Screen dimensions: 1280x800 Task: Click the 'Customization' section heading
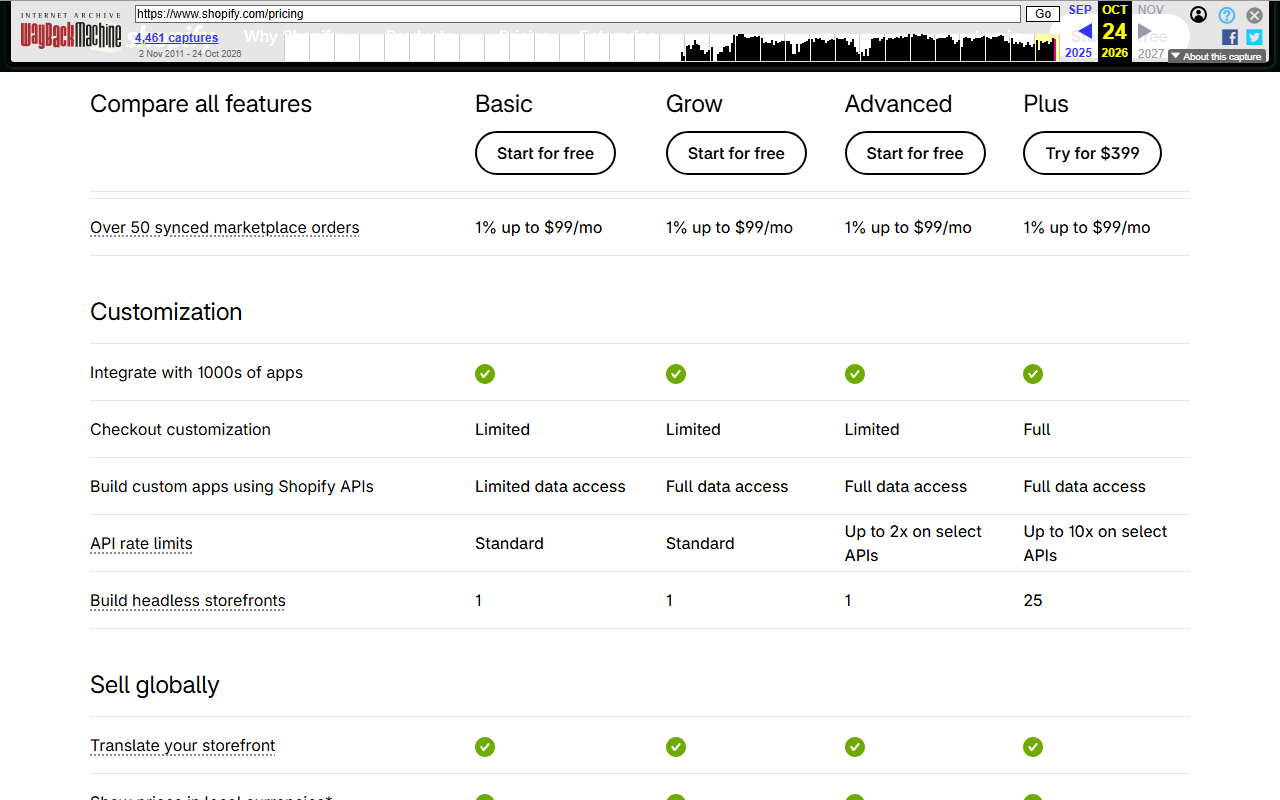166,312
